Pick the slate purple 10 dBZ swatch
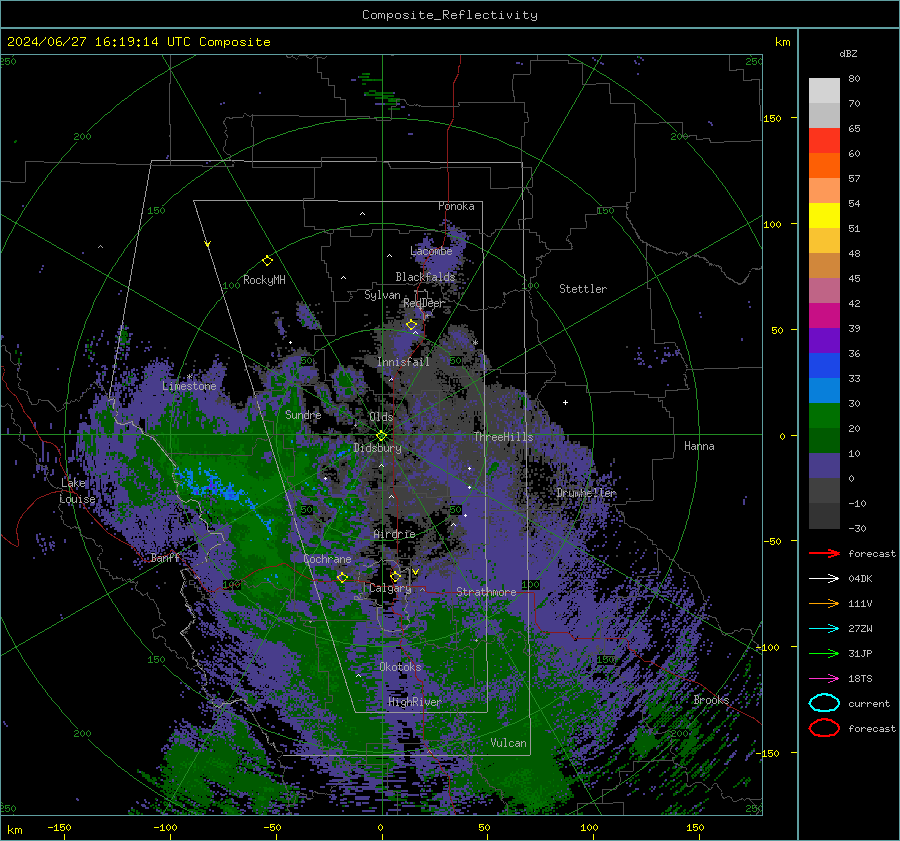Screen dimensions: 900x841 [x=824, y=465]
